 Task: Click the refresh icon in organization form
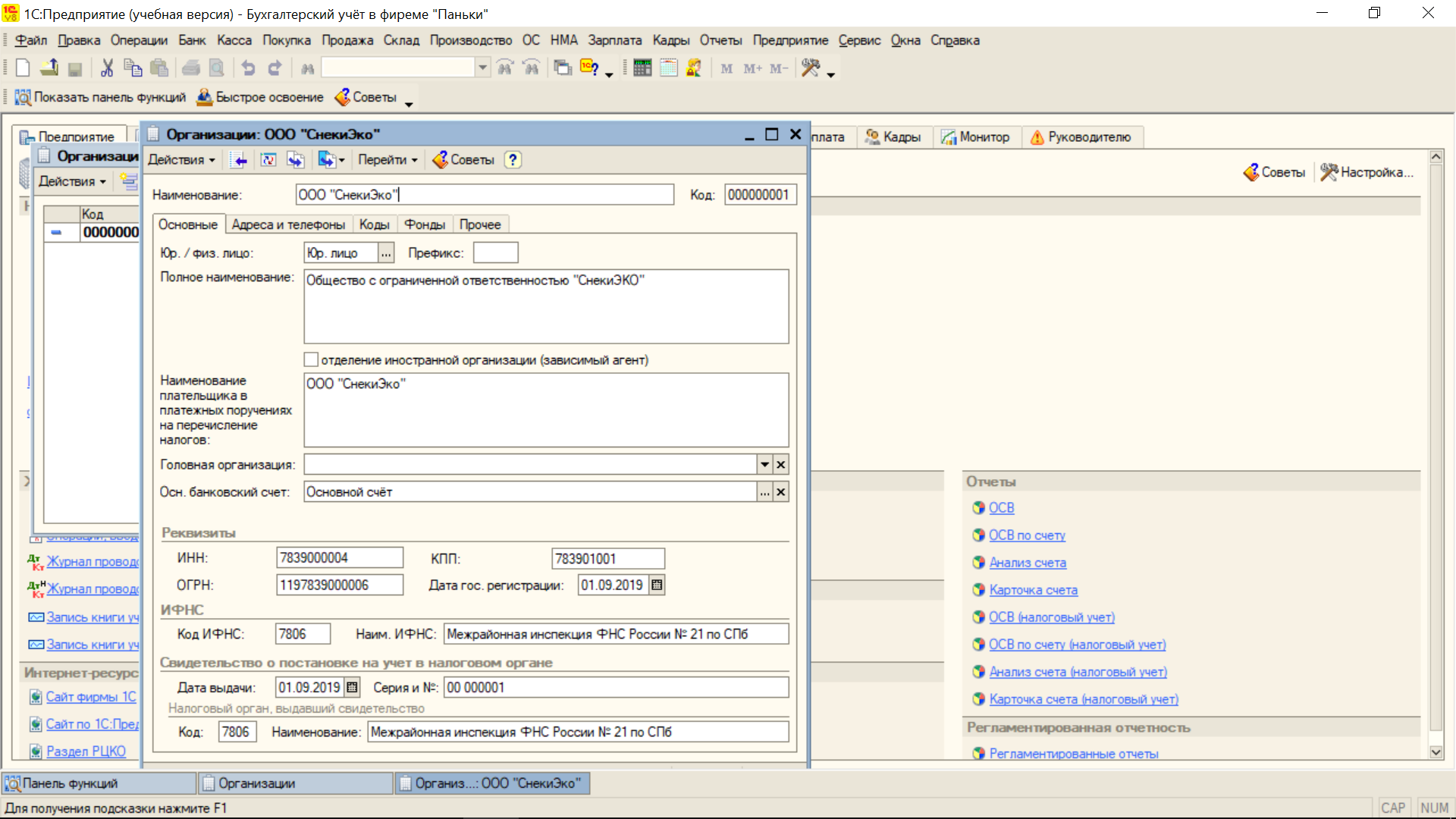(268, 160)
